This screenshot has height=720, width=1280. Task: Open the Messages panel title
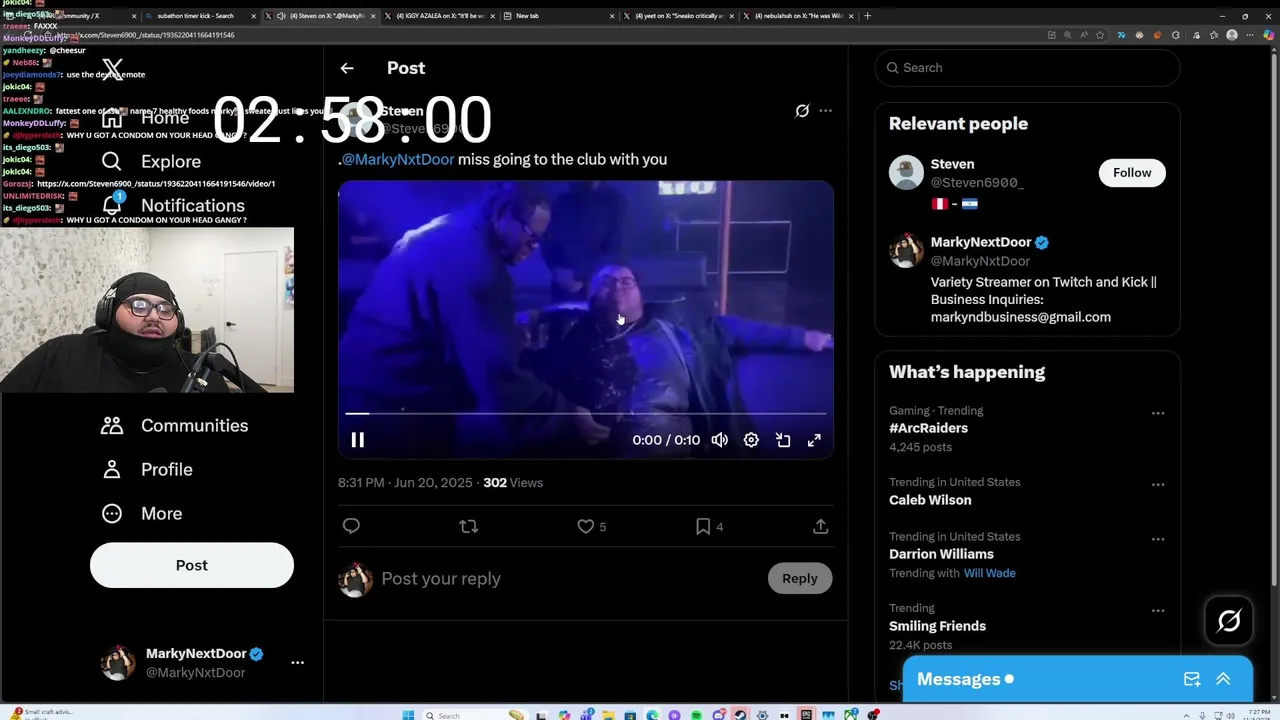pyautogui.click(x=958, y=679)
